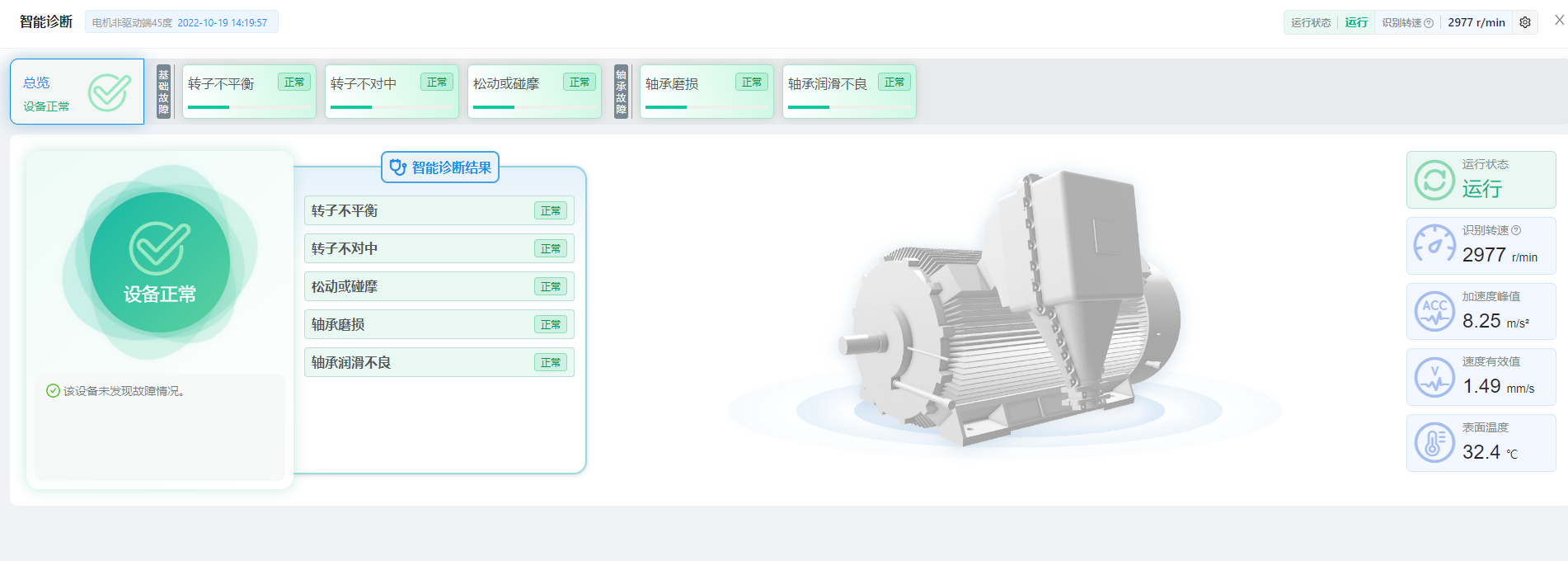
Task: Click 转子不平衡 row in diagnosis results
Action: point(439,210)
